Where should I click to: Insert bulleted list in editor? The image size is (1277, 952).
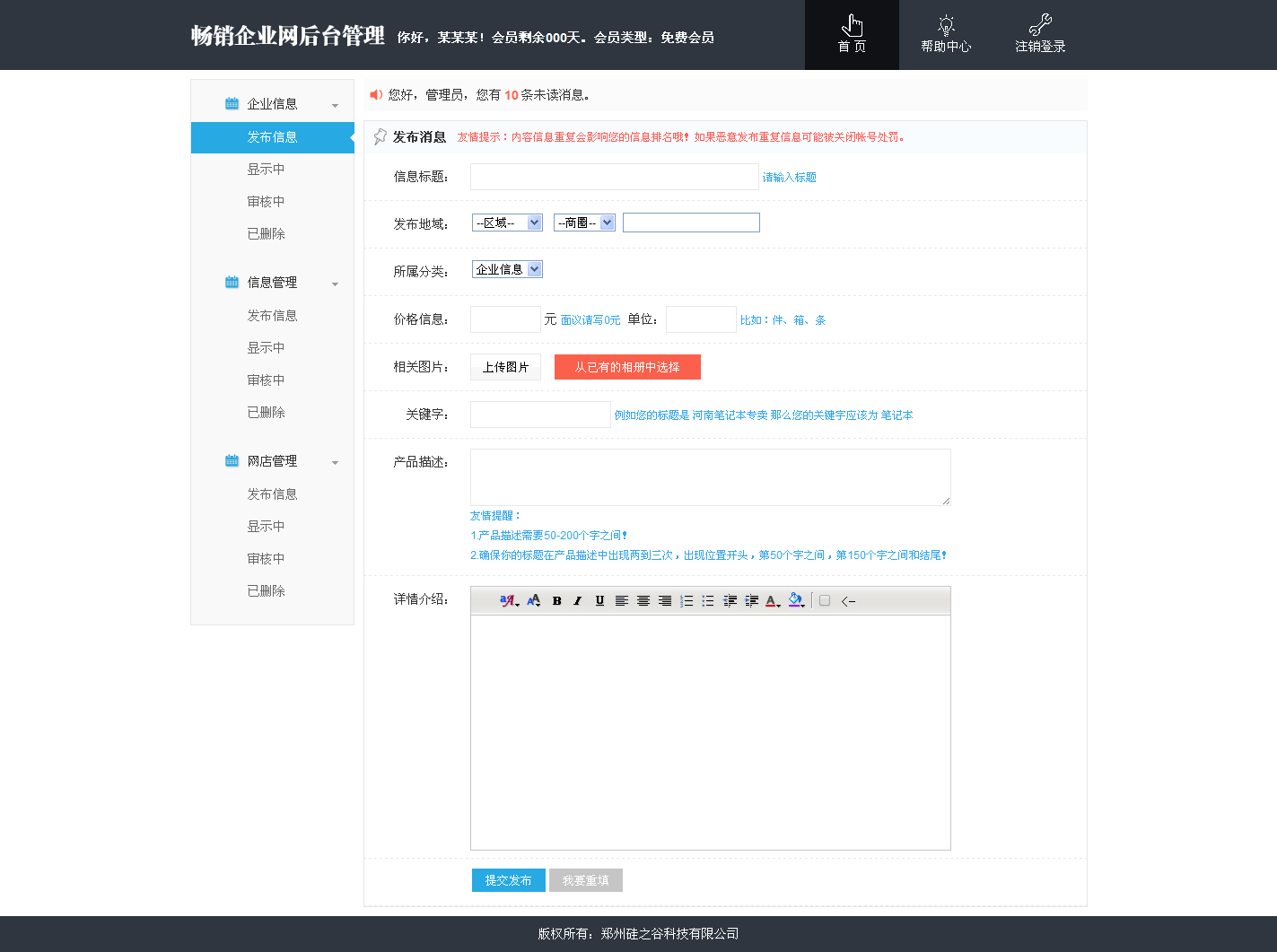[x=708, y=601]
